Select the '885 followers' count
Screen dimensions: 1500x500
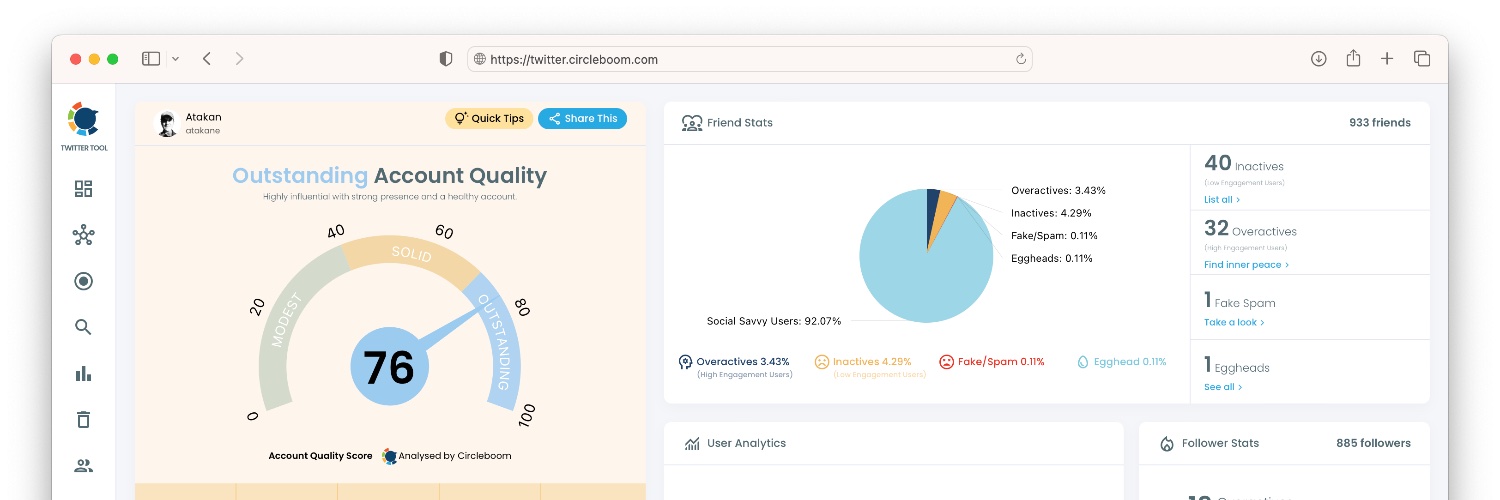pyautogui.click(x=1373, y=443)
